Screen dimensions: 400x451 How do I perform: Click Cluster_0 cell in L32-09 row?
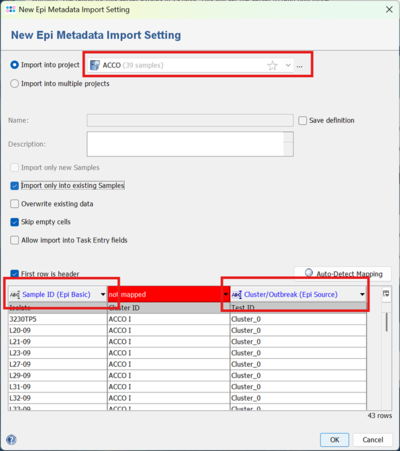point(298,398)
